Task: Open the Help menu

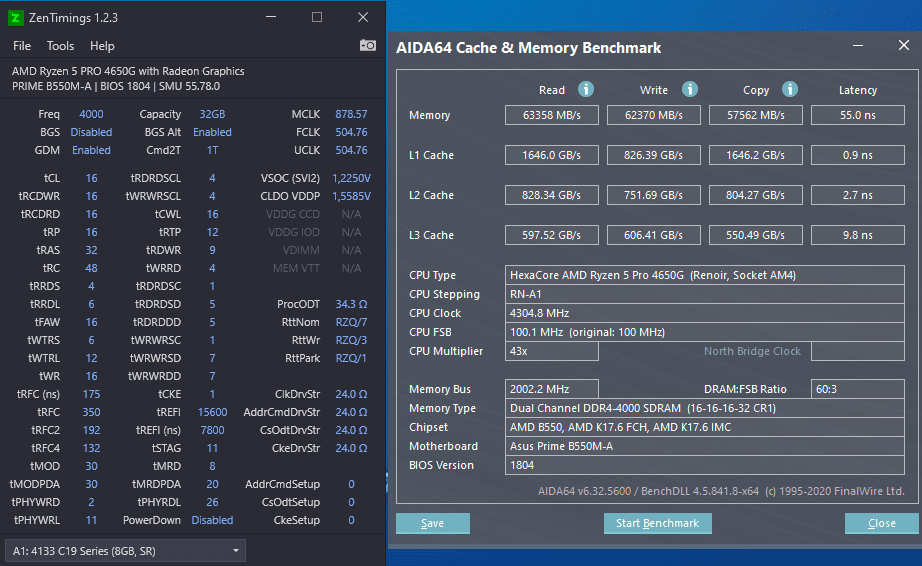Action: point(102,46)
